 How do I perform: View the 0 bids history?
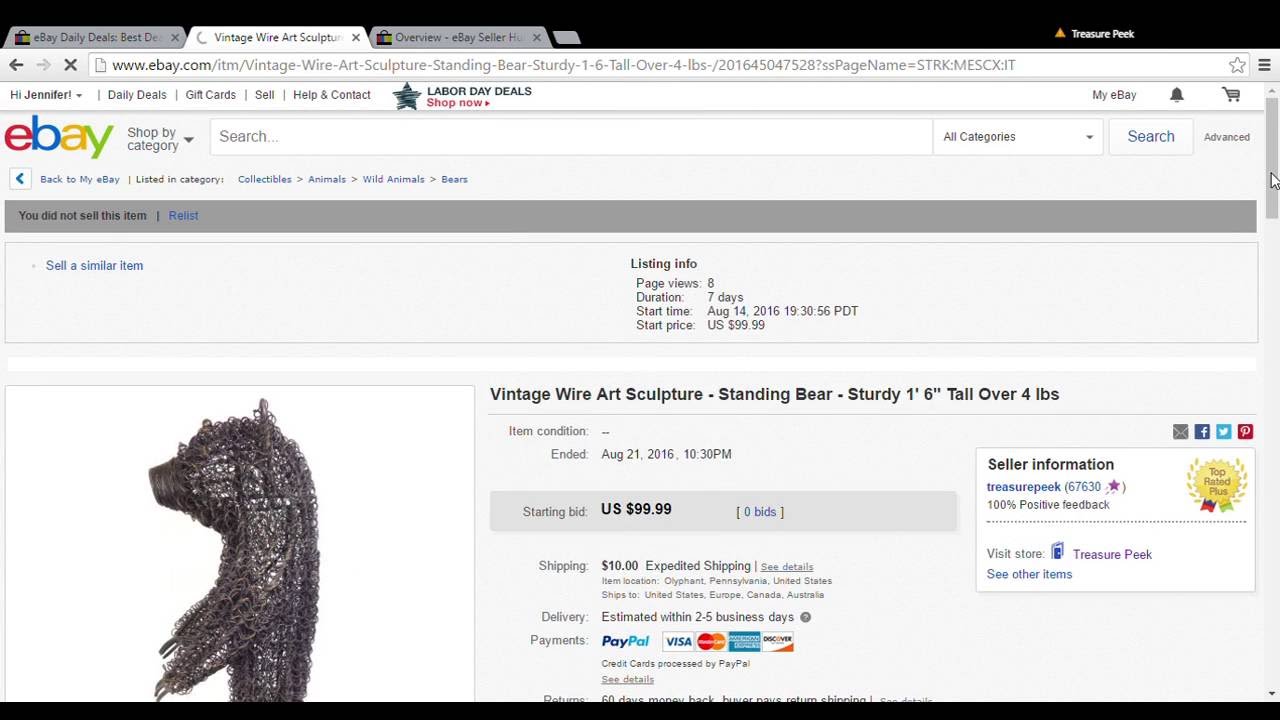coord(760,512)
